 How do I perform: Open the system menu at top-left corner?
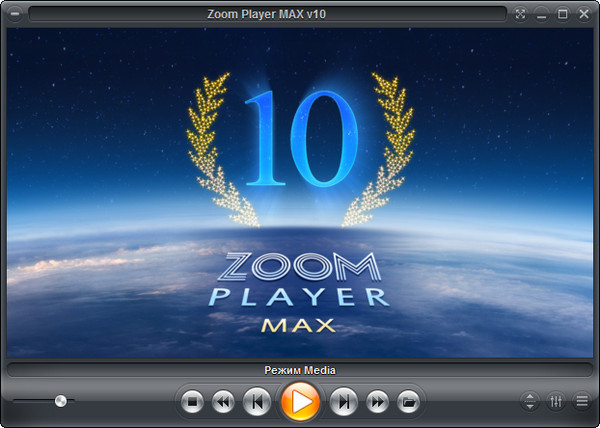[14, 14]
